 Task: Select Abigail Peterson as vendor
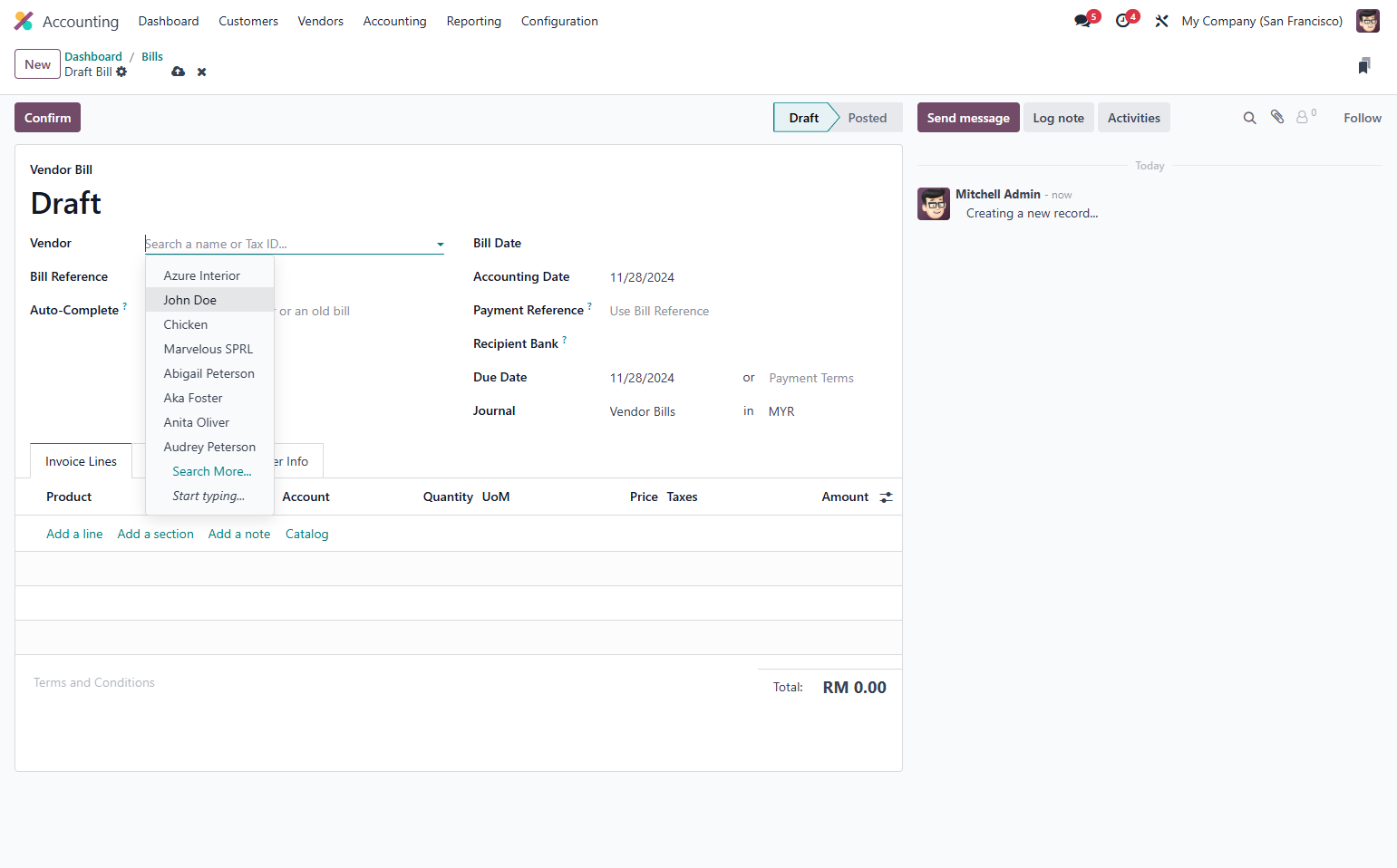209,373
